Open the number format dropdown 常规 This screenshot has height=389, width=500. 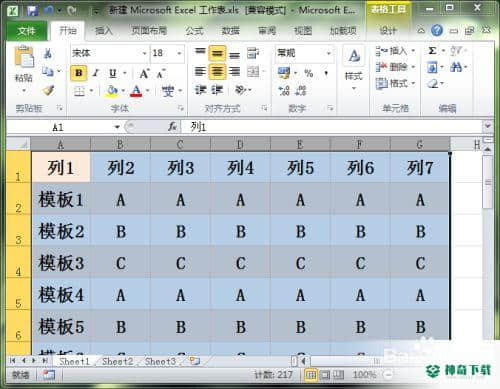(328, 53)
